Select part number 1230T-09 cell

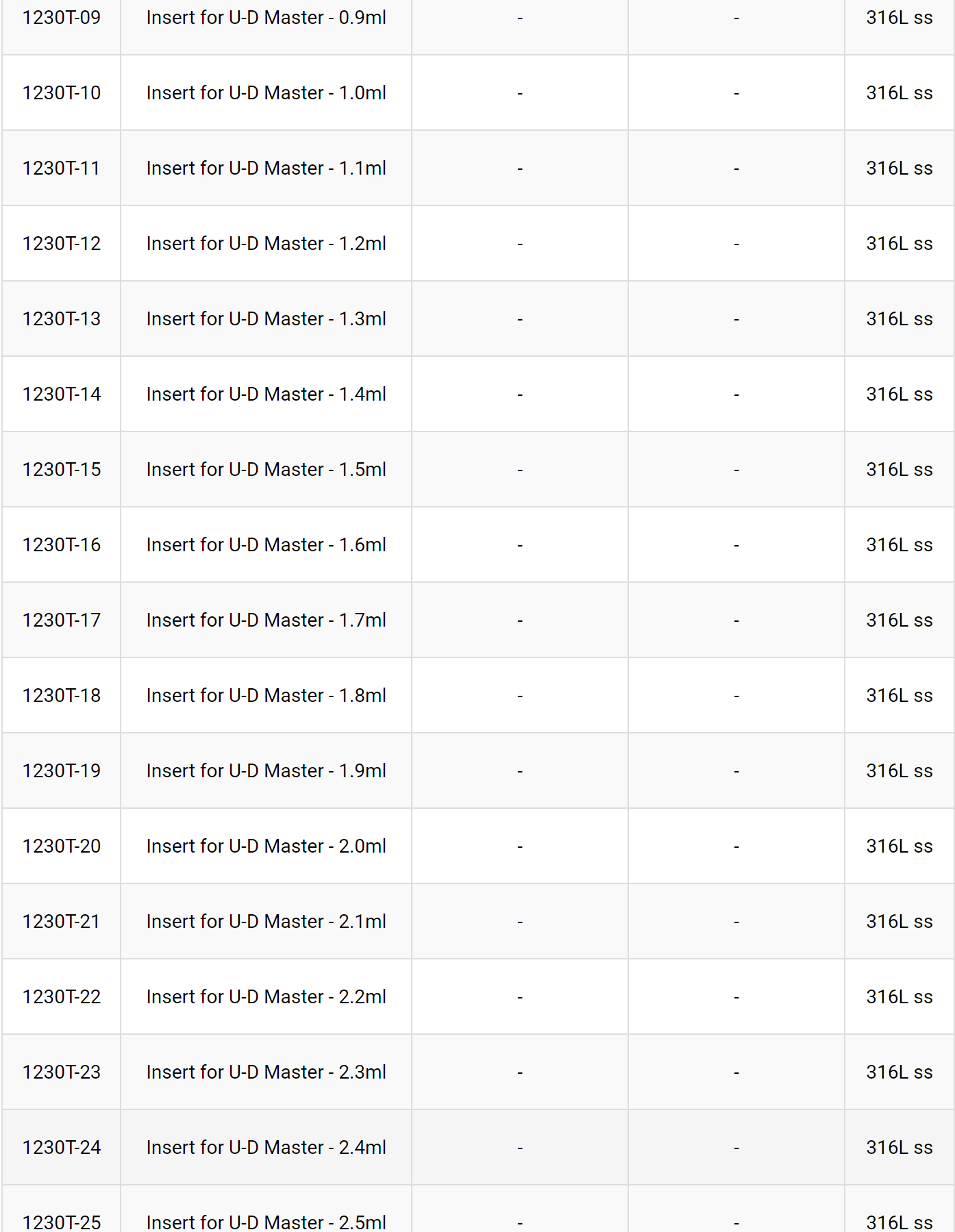tap(62, 18)
